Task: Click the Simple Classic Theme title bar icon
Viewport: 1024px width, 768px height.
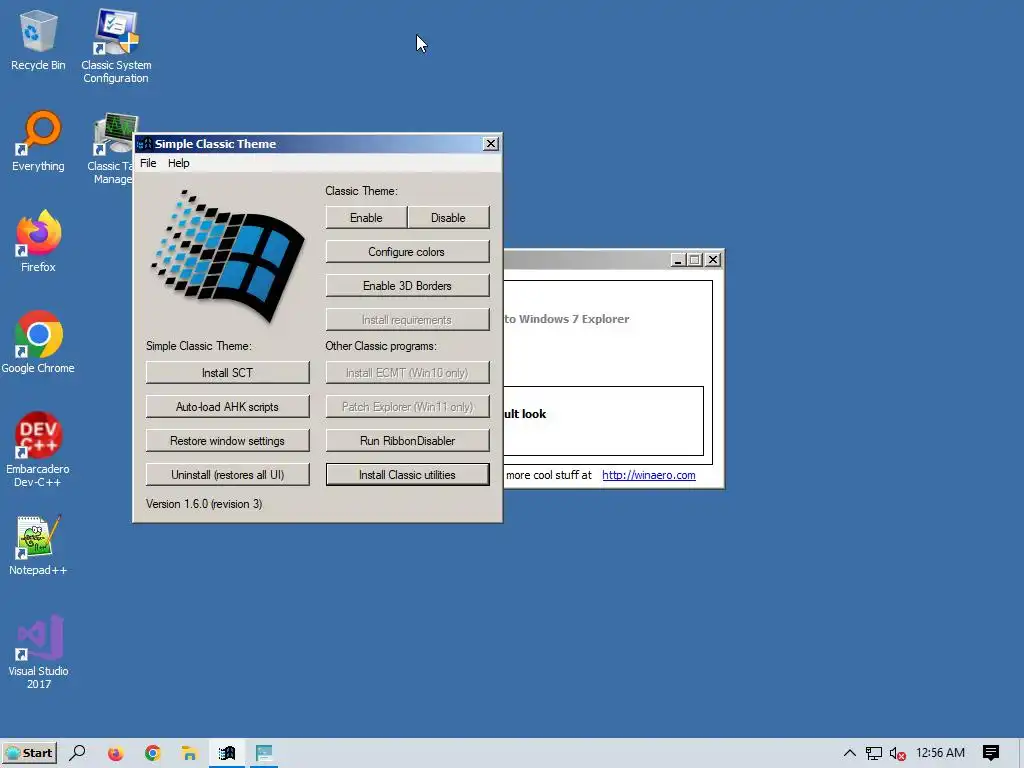Action: coord(145,144)
